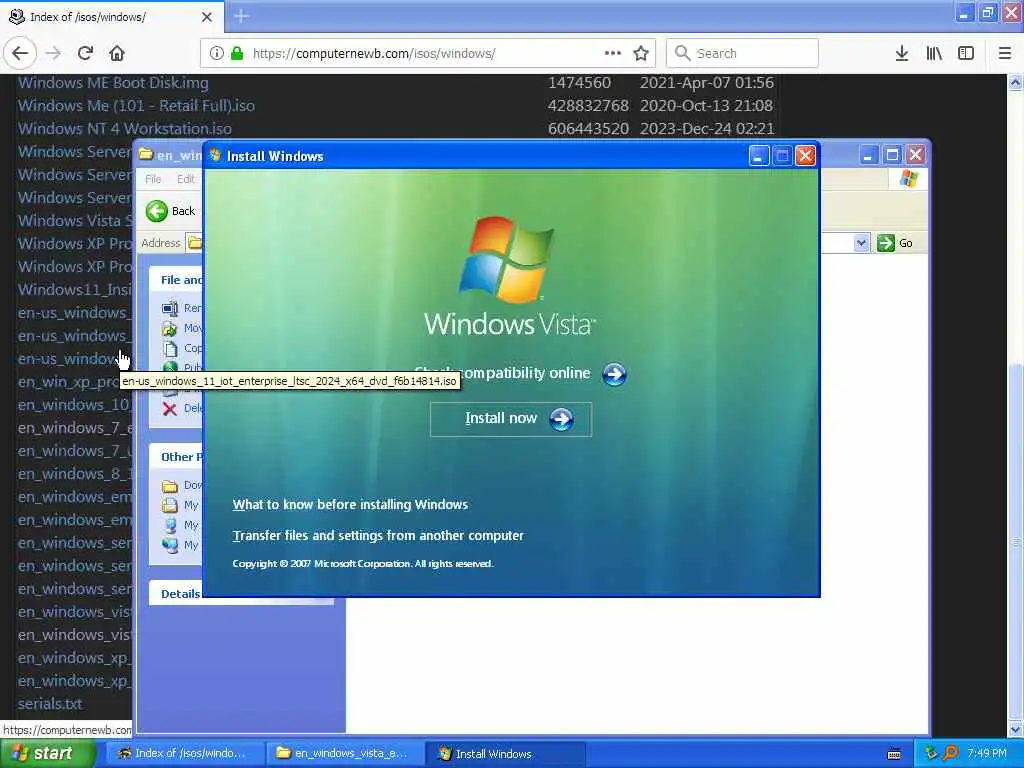The height and width of the screenshot is (768, 1024).
Task: Click Downloads folder icon in Other Places
Action: (x=170, y=486)
